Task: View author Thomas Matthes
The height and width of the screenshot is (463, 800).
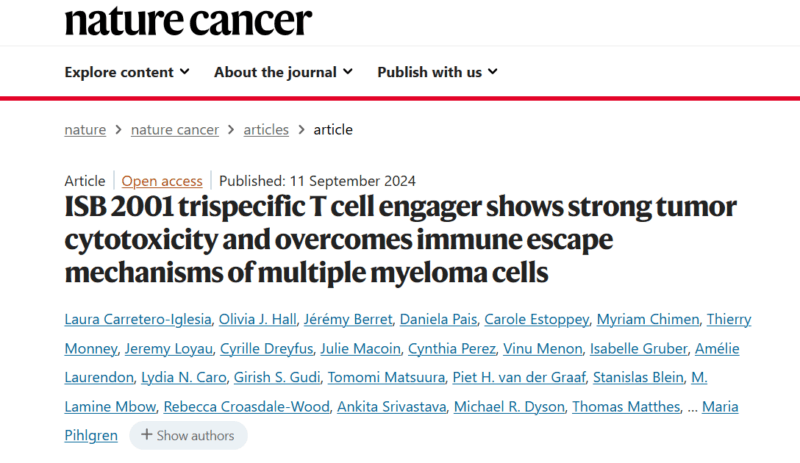Action: click(626, 406)
